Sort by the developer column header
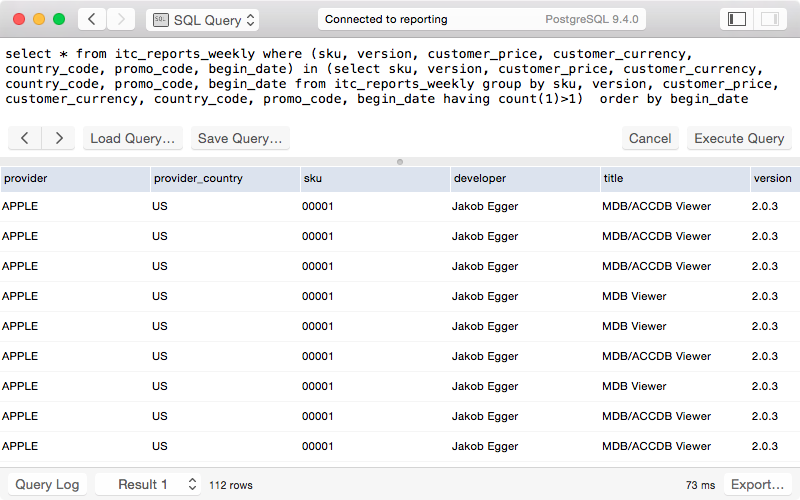Screen dimensions: 800x500 pyautogui.click(x=525, y=179)
